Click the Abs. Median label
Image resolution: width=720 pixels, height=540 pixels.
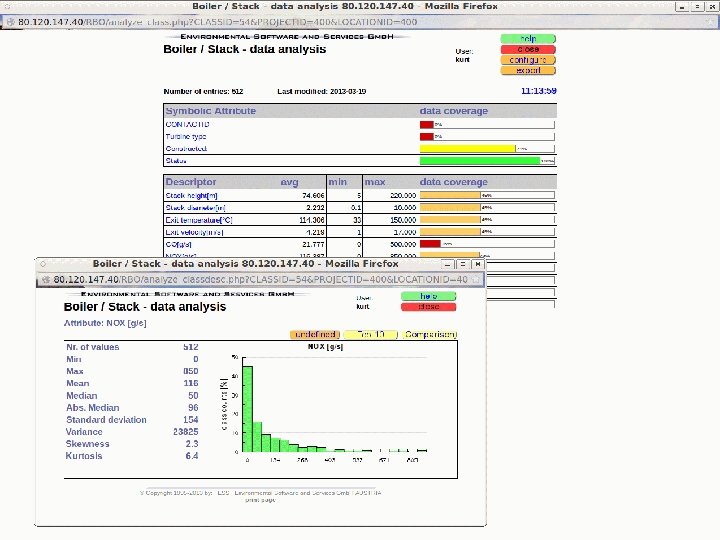pyautogui.click(x=92, y=408)
